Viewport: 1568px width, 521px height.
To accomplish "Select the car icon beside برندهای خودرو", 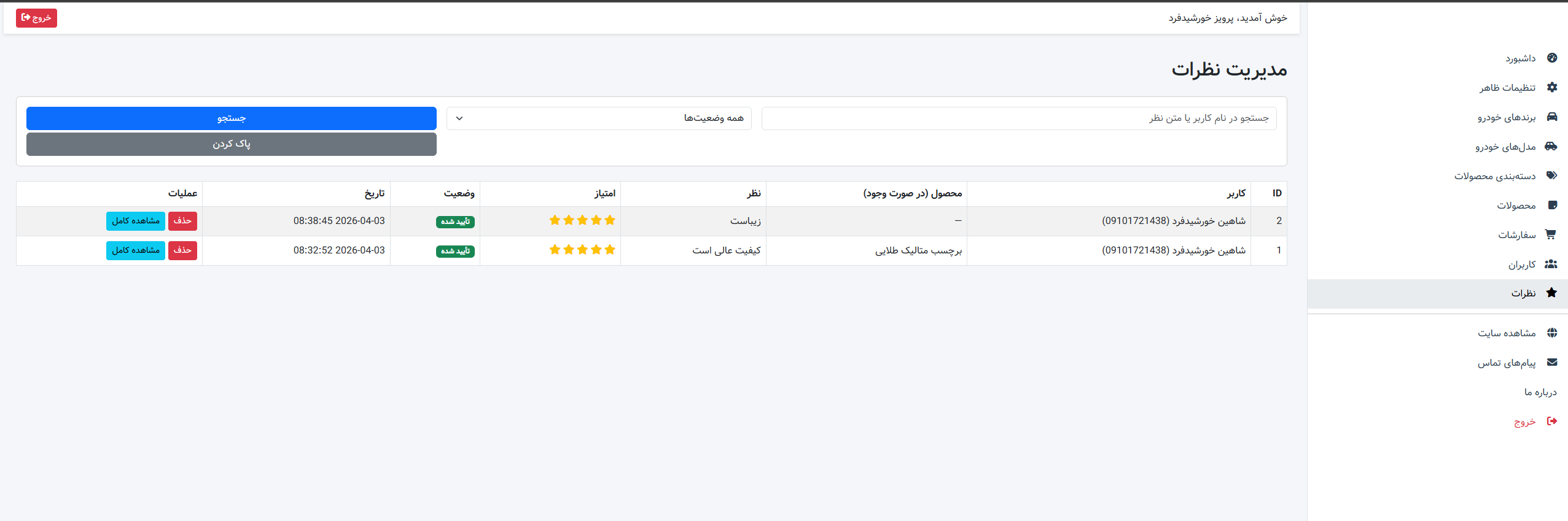I will pos(1552,117).
